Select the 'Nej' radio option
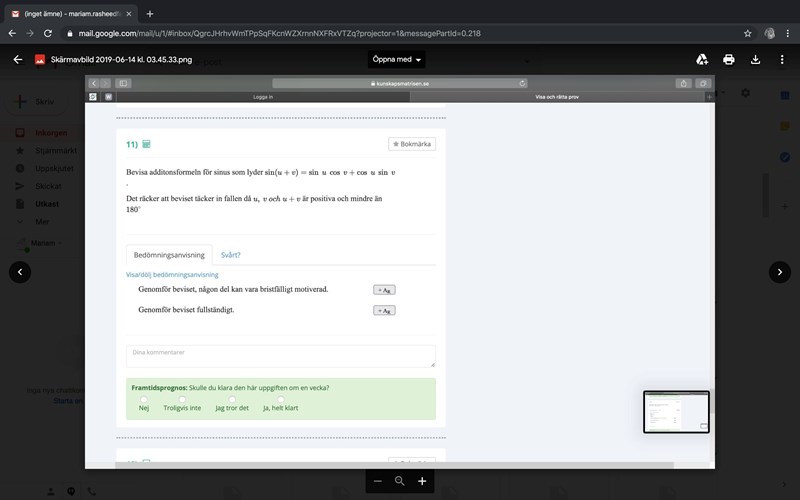The height and width of the screenshot is (500, 800). 144,399
